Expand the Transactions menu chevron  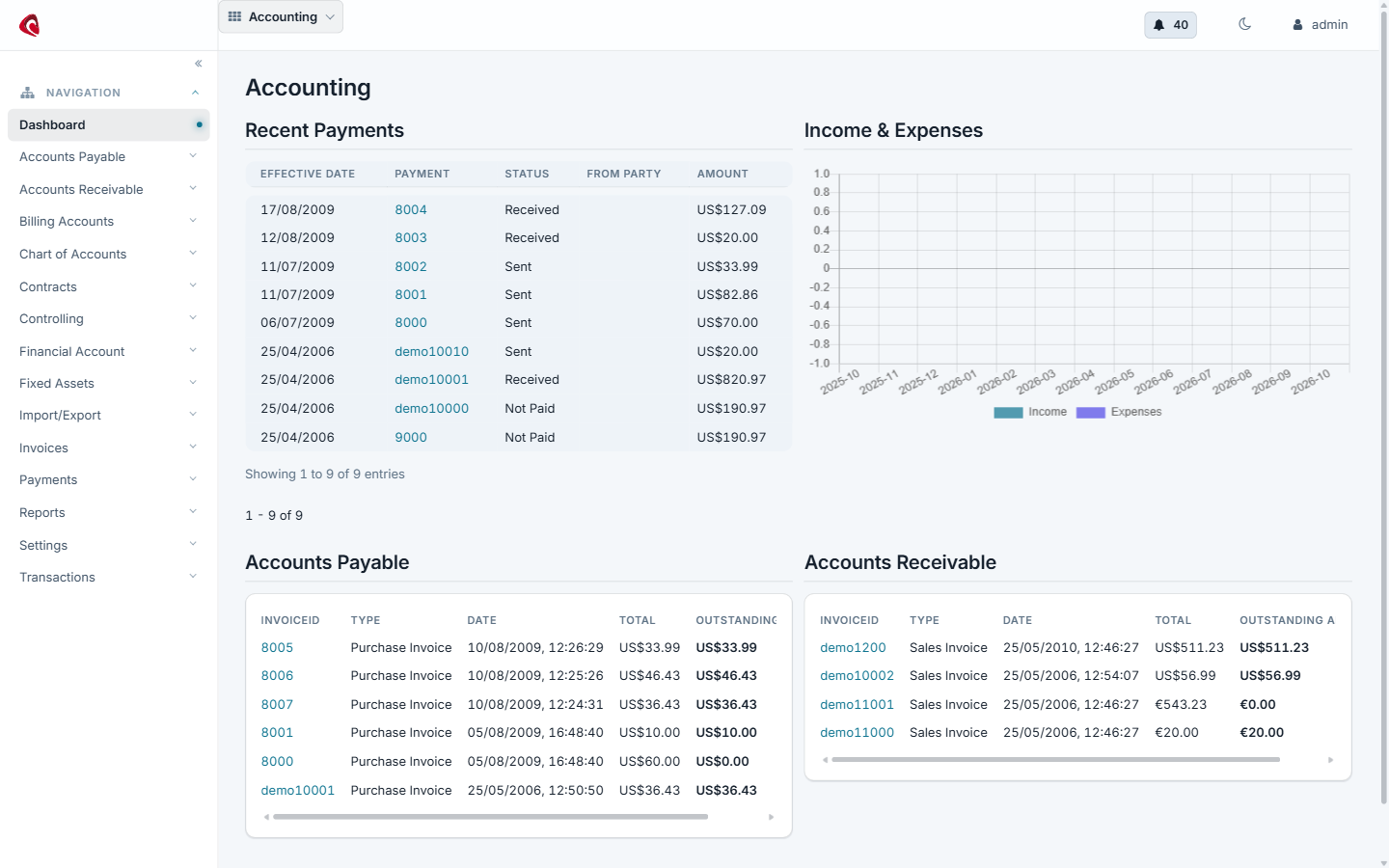point(193,577)
